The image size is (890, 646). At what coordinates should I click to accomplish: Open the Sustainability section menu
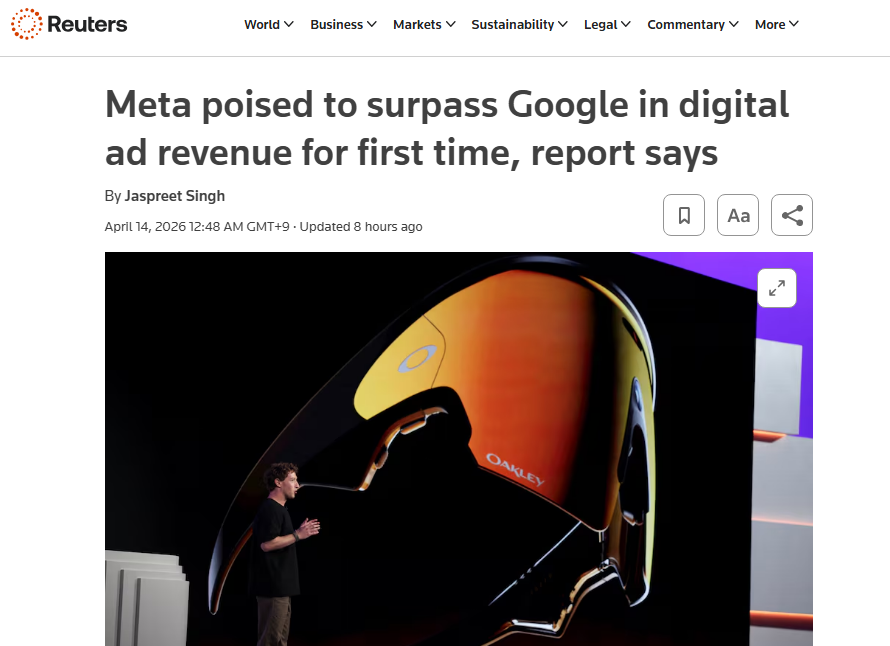coord(514,24)
